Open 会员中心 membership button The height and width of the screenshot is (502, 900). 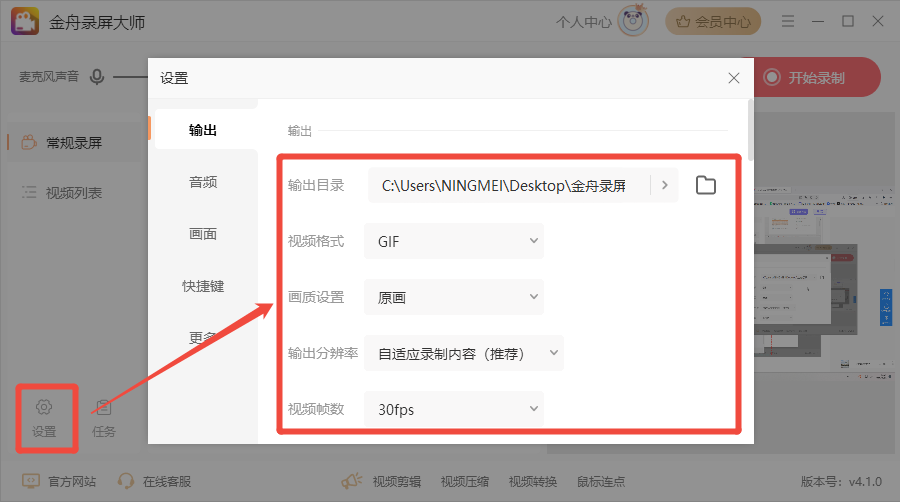coord(713,22)
